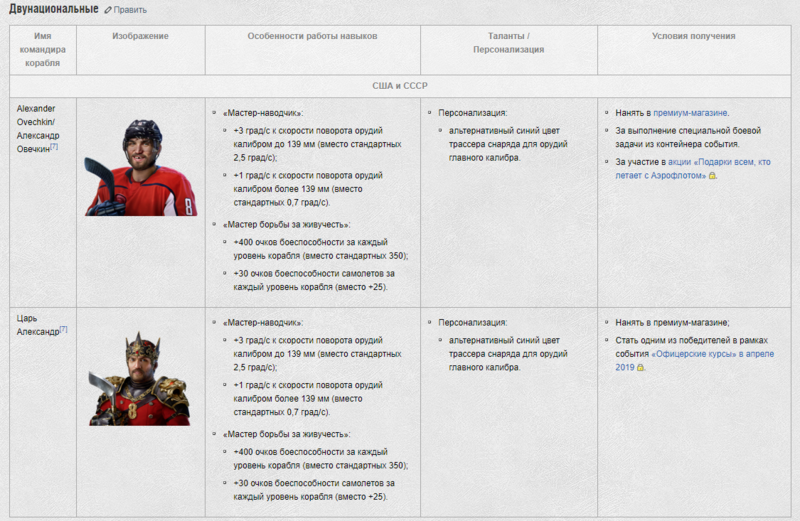
Task: Click the pencil icon next to Править
Action: click(108, 10)
